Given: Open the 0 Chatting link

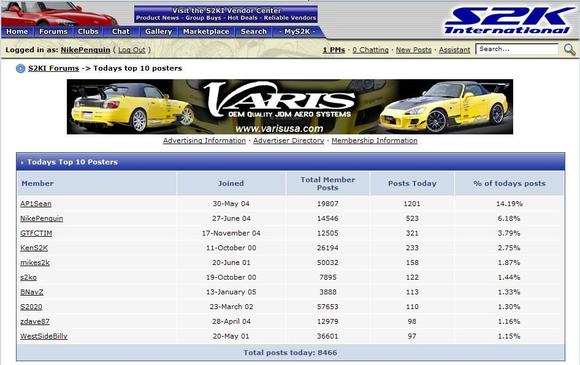Looking at the screenshot, I should click(370, 50).
